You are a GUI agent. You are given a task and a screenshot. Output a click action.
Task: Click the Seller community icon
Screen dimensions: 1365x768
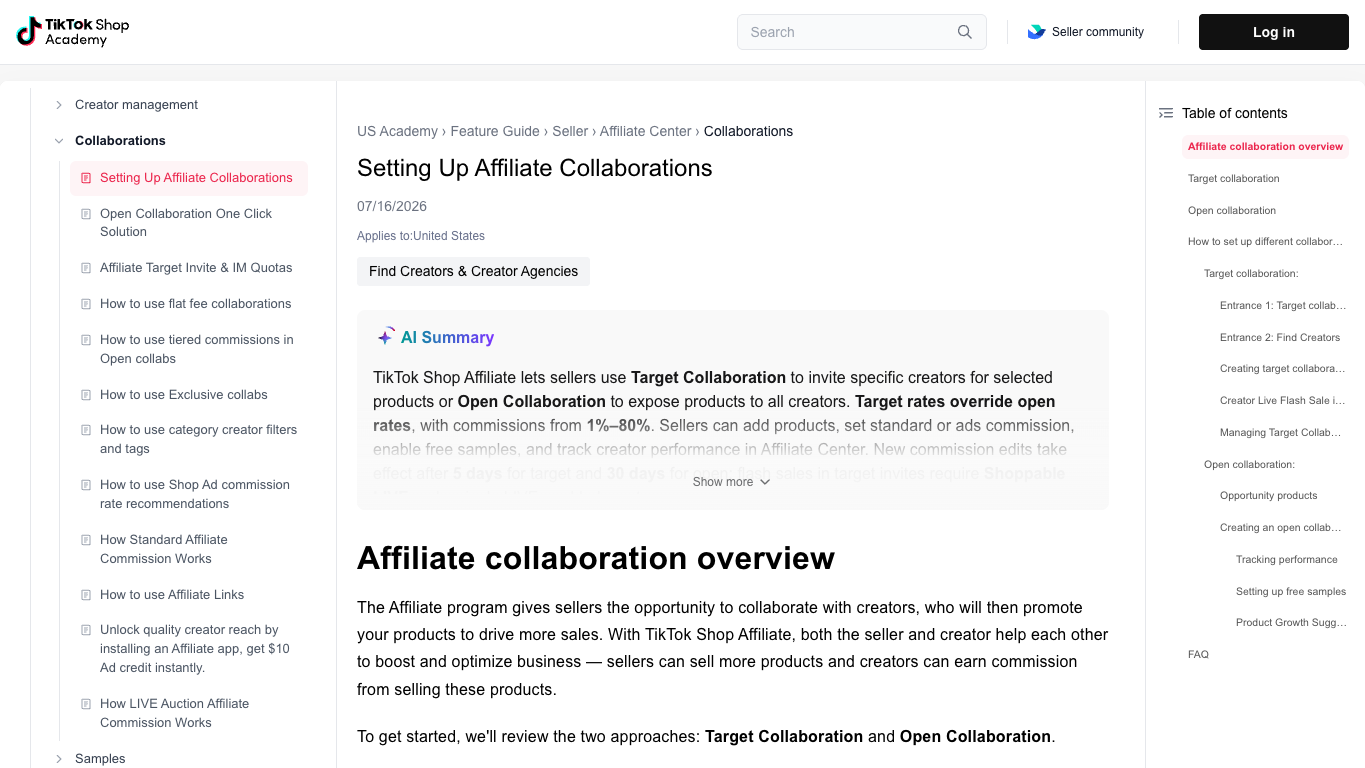click(1036, 32)
